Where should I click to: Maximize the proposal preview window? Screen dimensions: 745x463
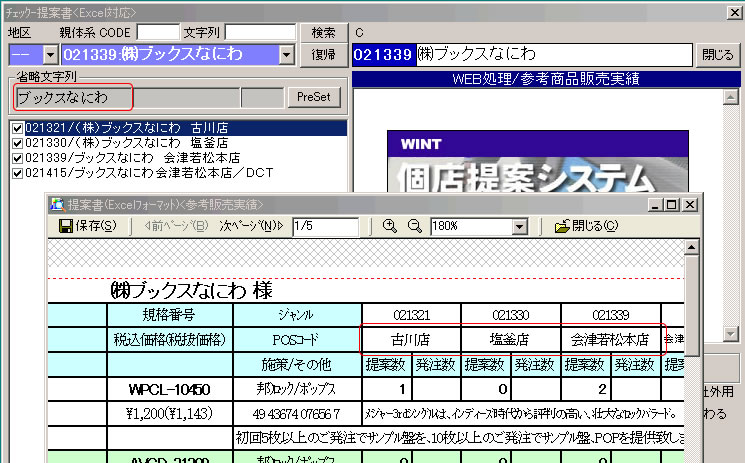coord(672,205)
